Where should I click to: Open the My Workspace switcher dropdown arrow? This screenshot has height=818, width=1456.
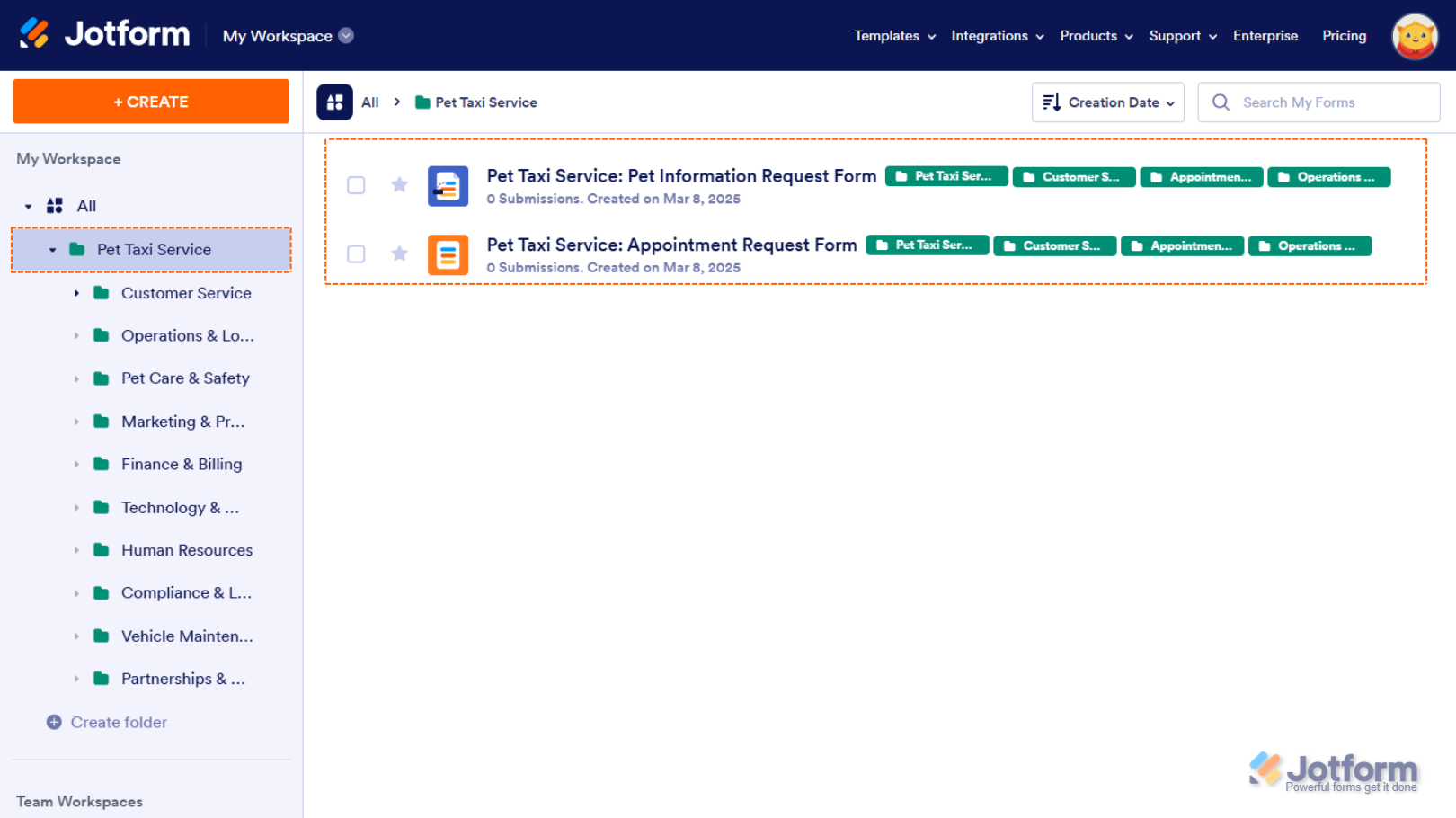[x=346, y=36]
